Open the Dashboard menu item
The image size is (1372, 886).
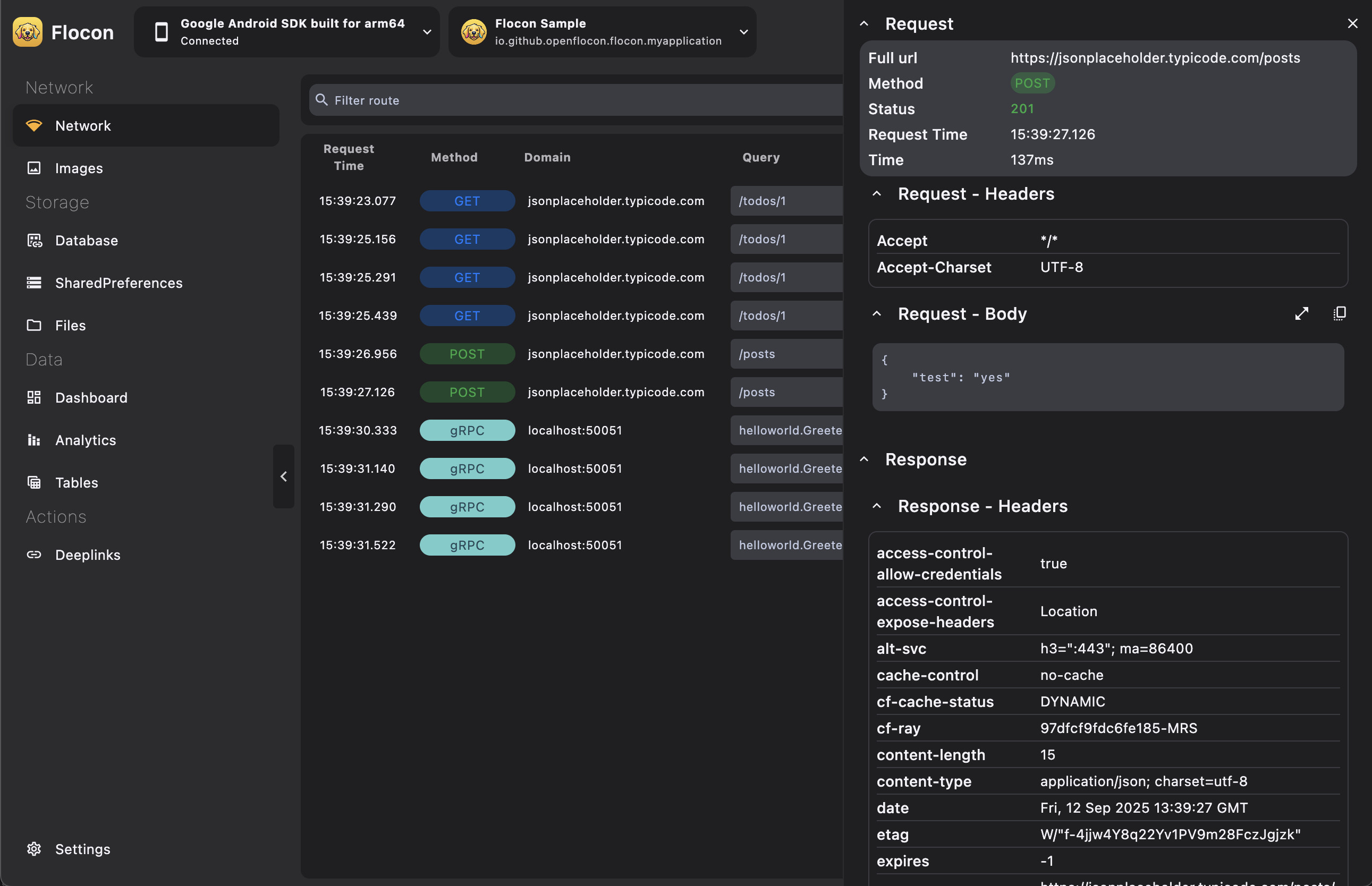click(146, 397)
